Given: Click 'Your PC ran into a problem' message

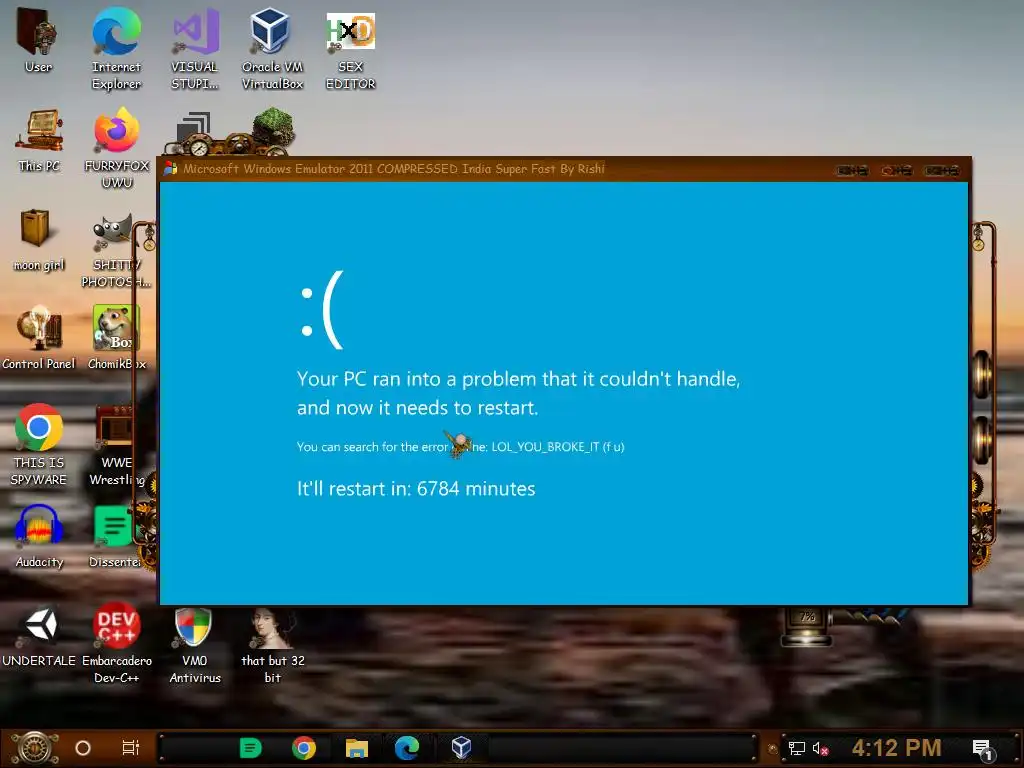Looking at the screenshot, I should 519,393.
